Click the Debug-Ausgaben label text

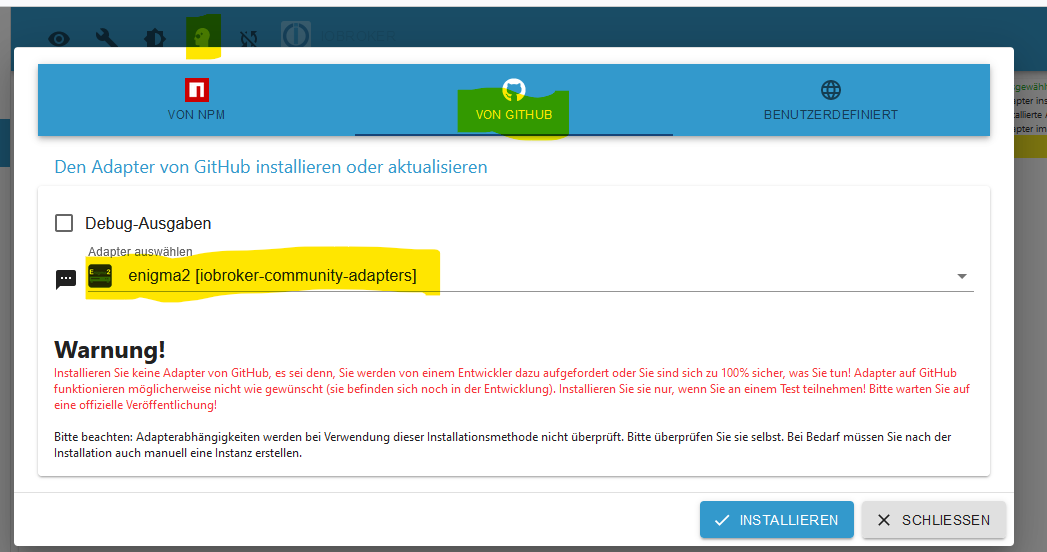(148, 224)
